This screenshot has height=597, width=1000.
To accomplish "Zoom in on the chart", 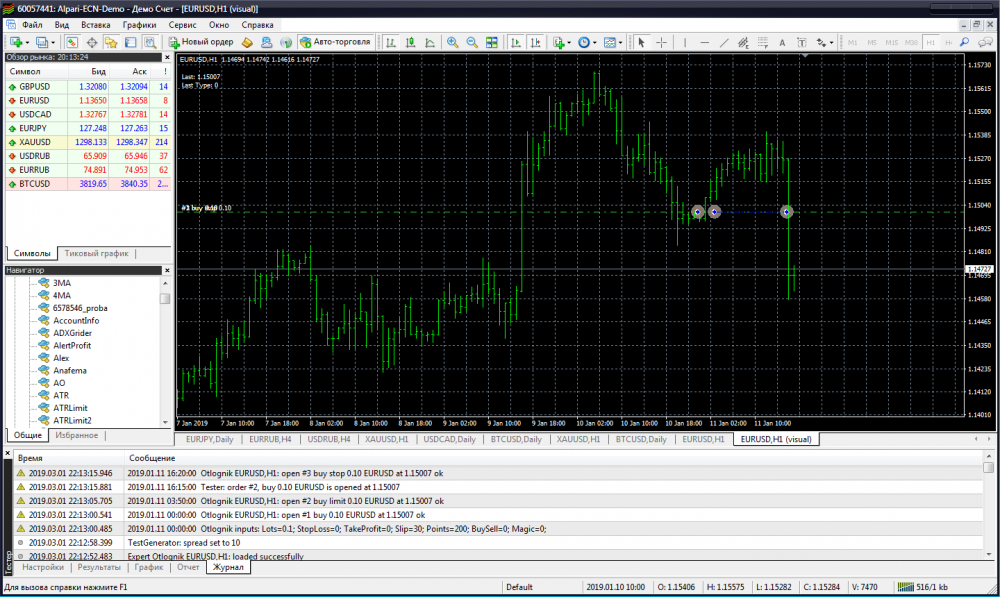I will (452, 42).
